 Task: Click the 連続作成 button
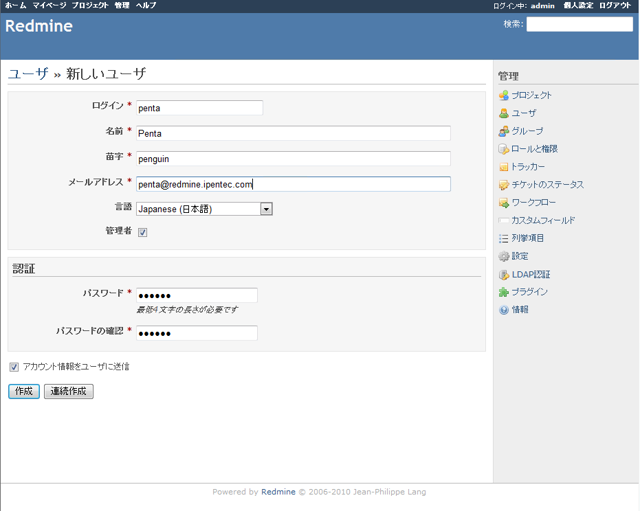(x=69, y=391)
